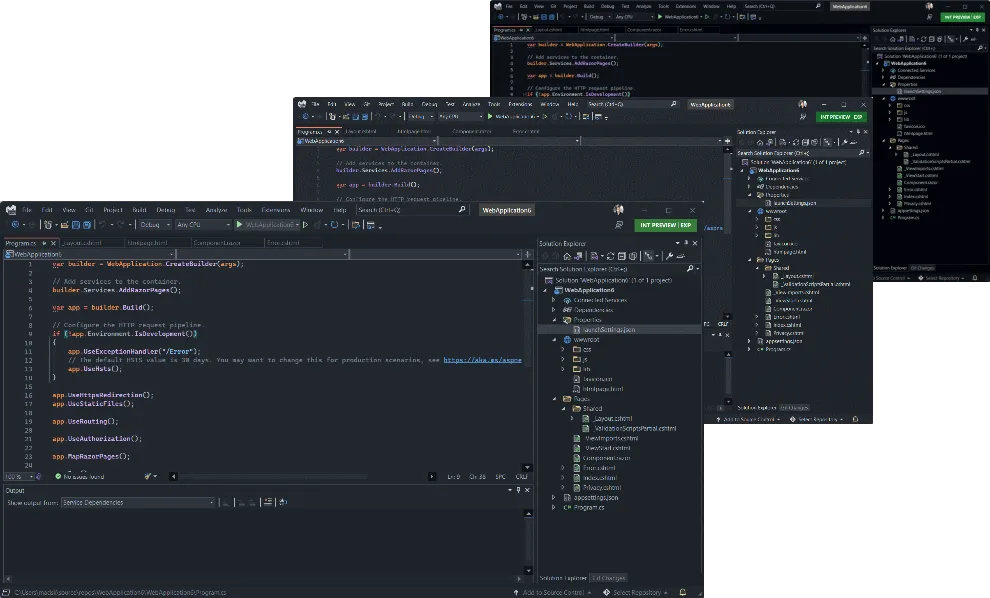Image resolution: width=990 pixels, height=598 pixels.
Task: Collapse the Shared folder in front Solution Explorer
Action: pyautogui.click(x=564, y=409)
